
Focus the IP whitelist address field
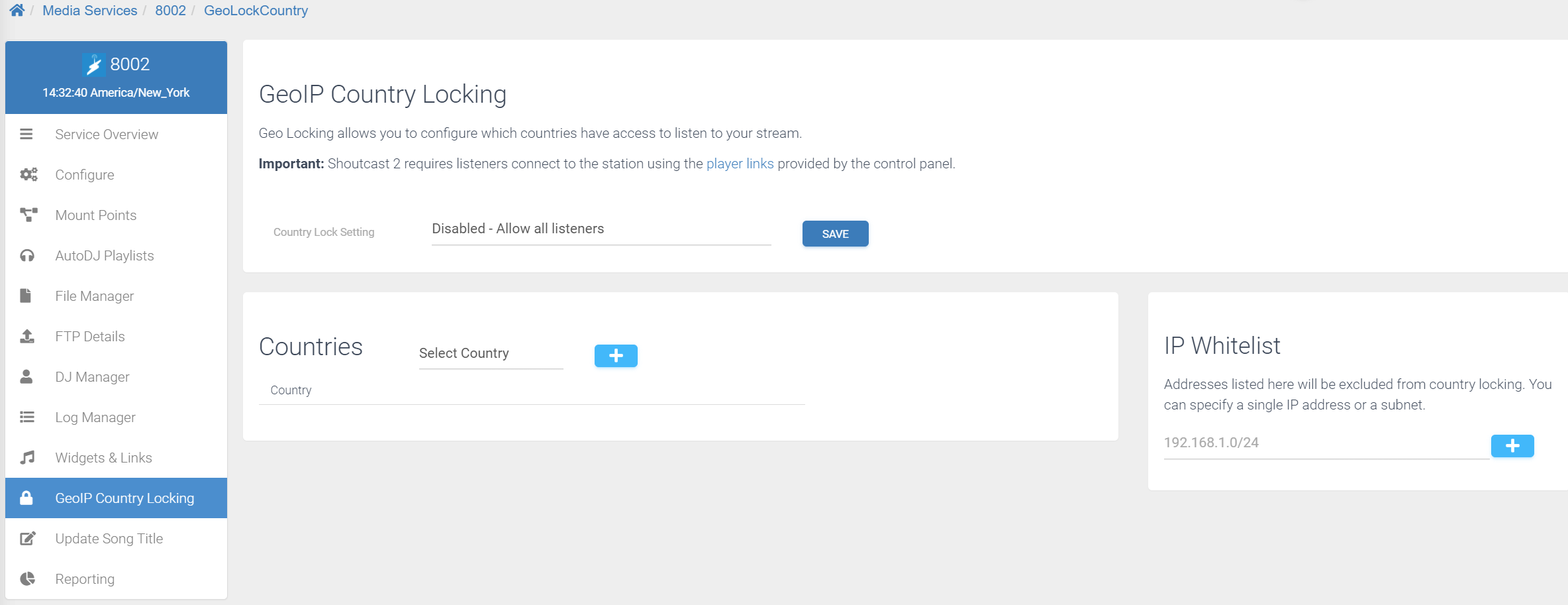[x=1326, y=443]
